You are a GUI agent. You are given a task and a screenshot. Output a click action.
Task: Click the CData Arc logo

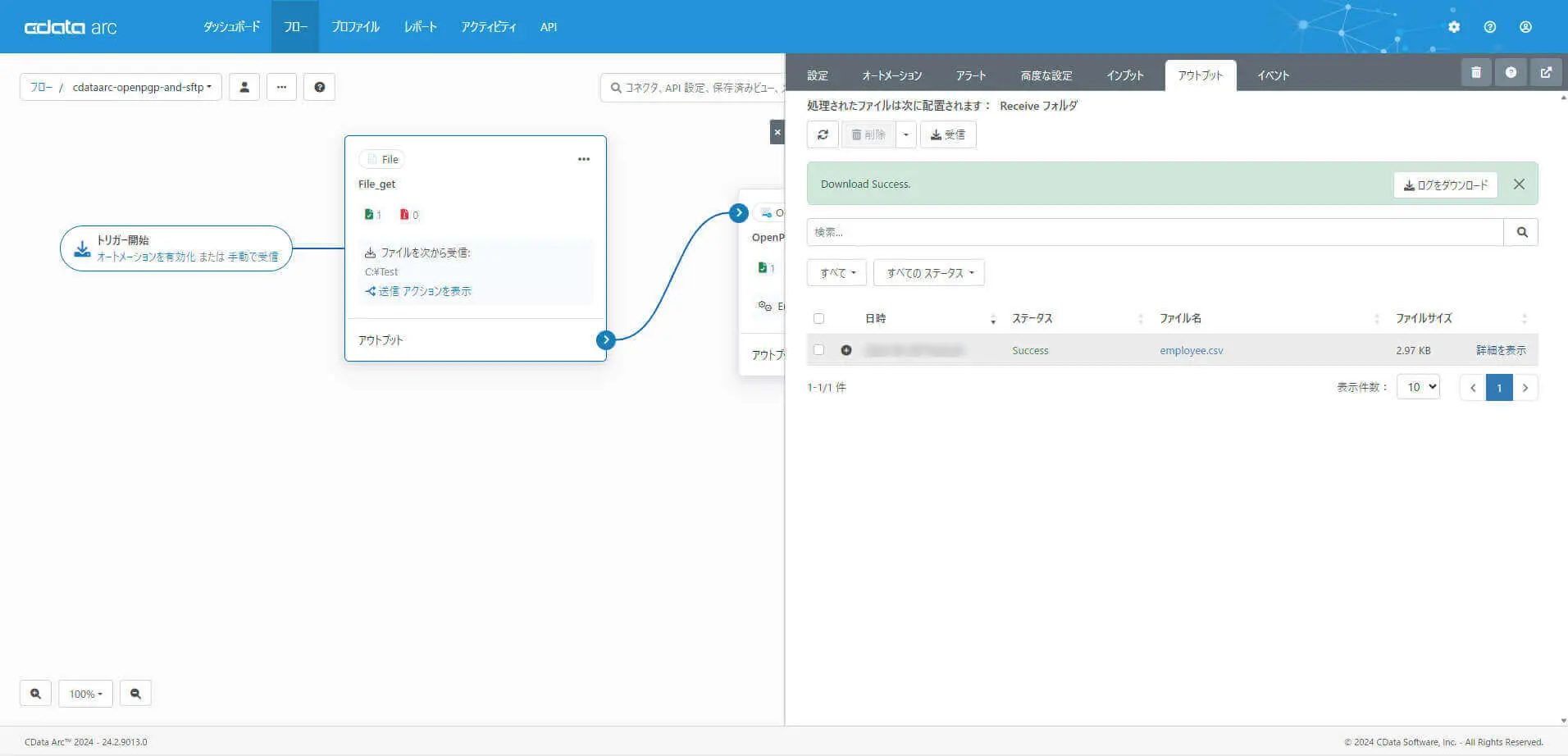pos(71,27)
